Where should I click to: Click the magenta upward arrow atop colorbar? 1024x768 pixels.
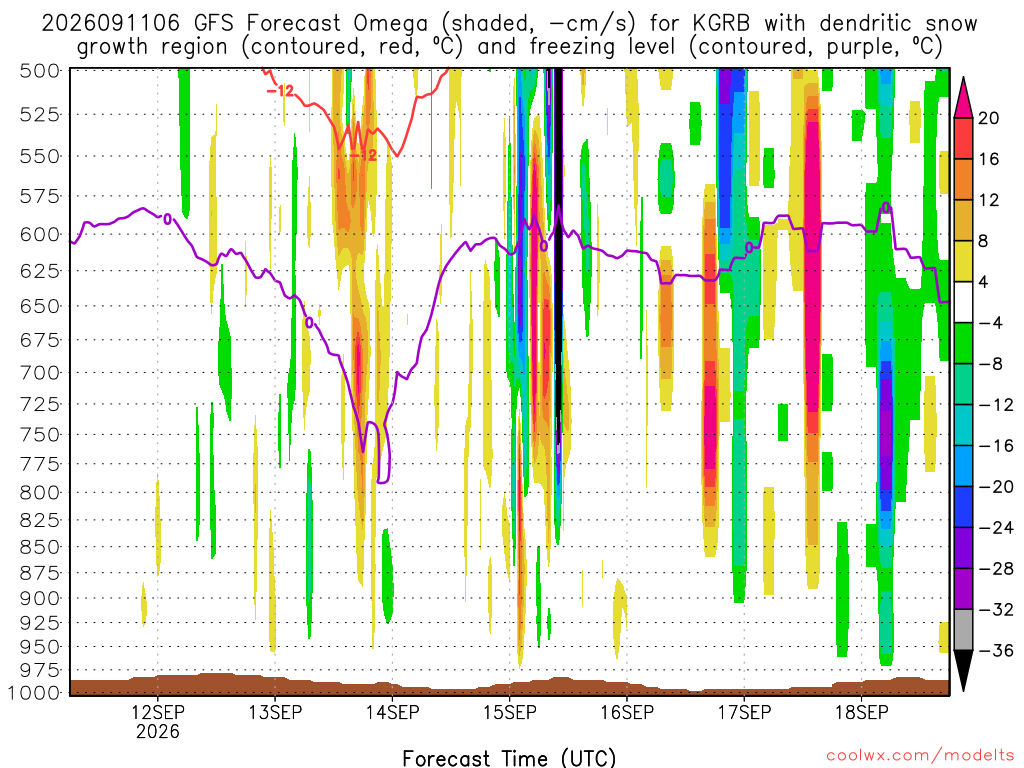click(963, 97)
